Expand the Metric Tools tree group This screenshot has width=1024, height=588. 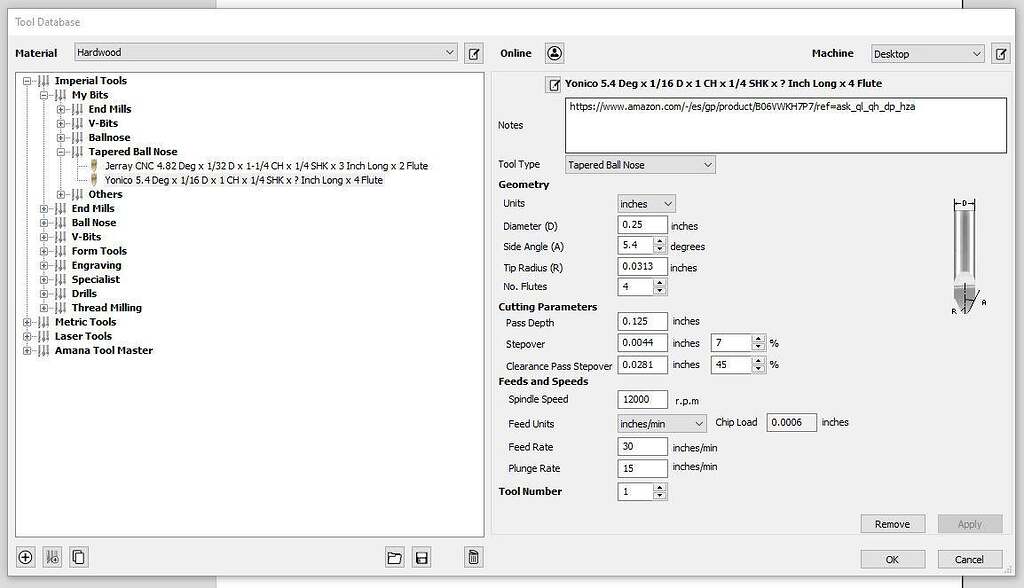tap(28, 322)
